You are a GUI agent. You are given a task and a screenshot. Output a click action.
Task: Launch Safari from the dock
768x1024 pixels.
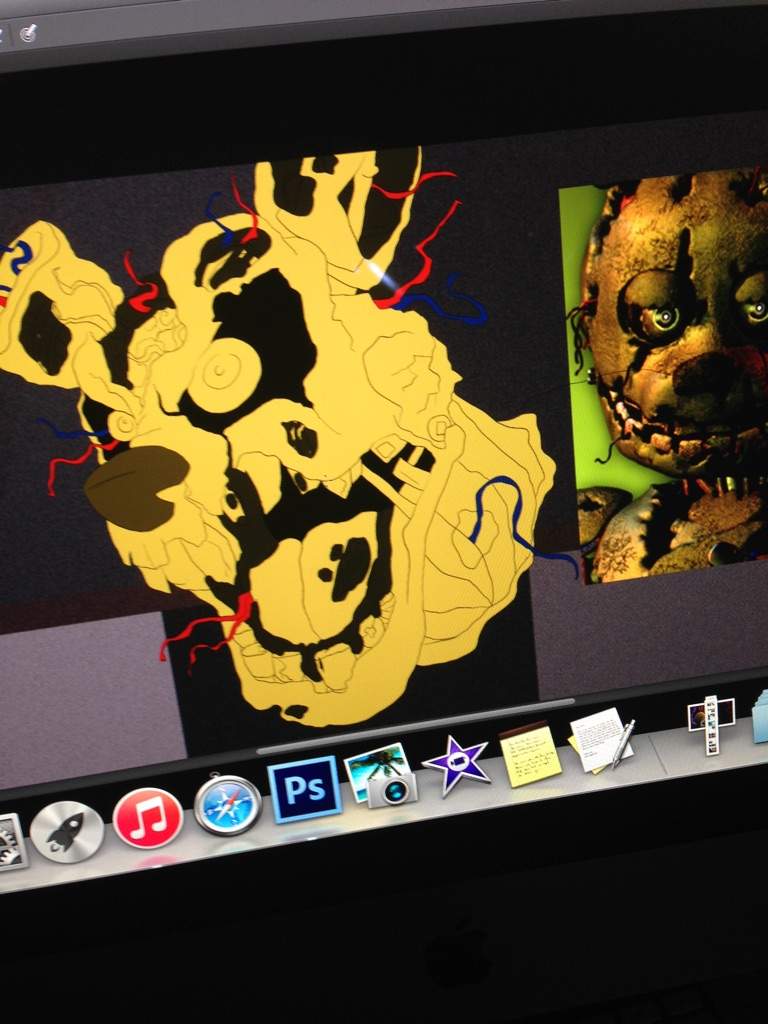click(x=228, y=805)
